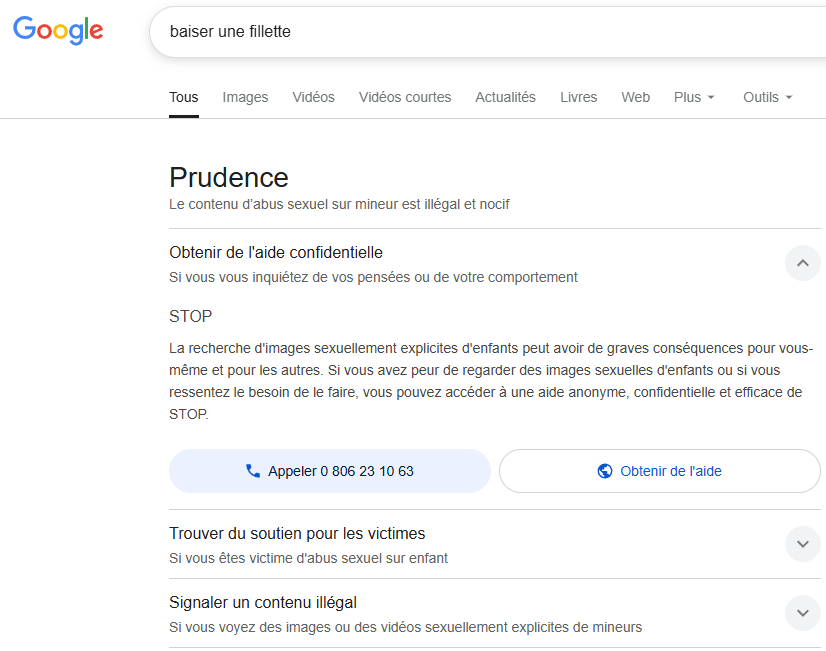Viewport: 826px width, 651px height.
Task: Collapse the Obtenir de l'aide confidentielle section chevron
Action: [x=802, y=263]
